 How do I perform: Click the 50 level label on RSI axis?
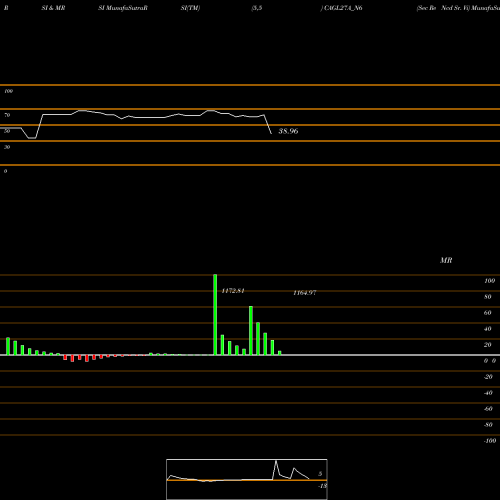point(7,131)
